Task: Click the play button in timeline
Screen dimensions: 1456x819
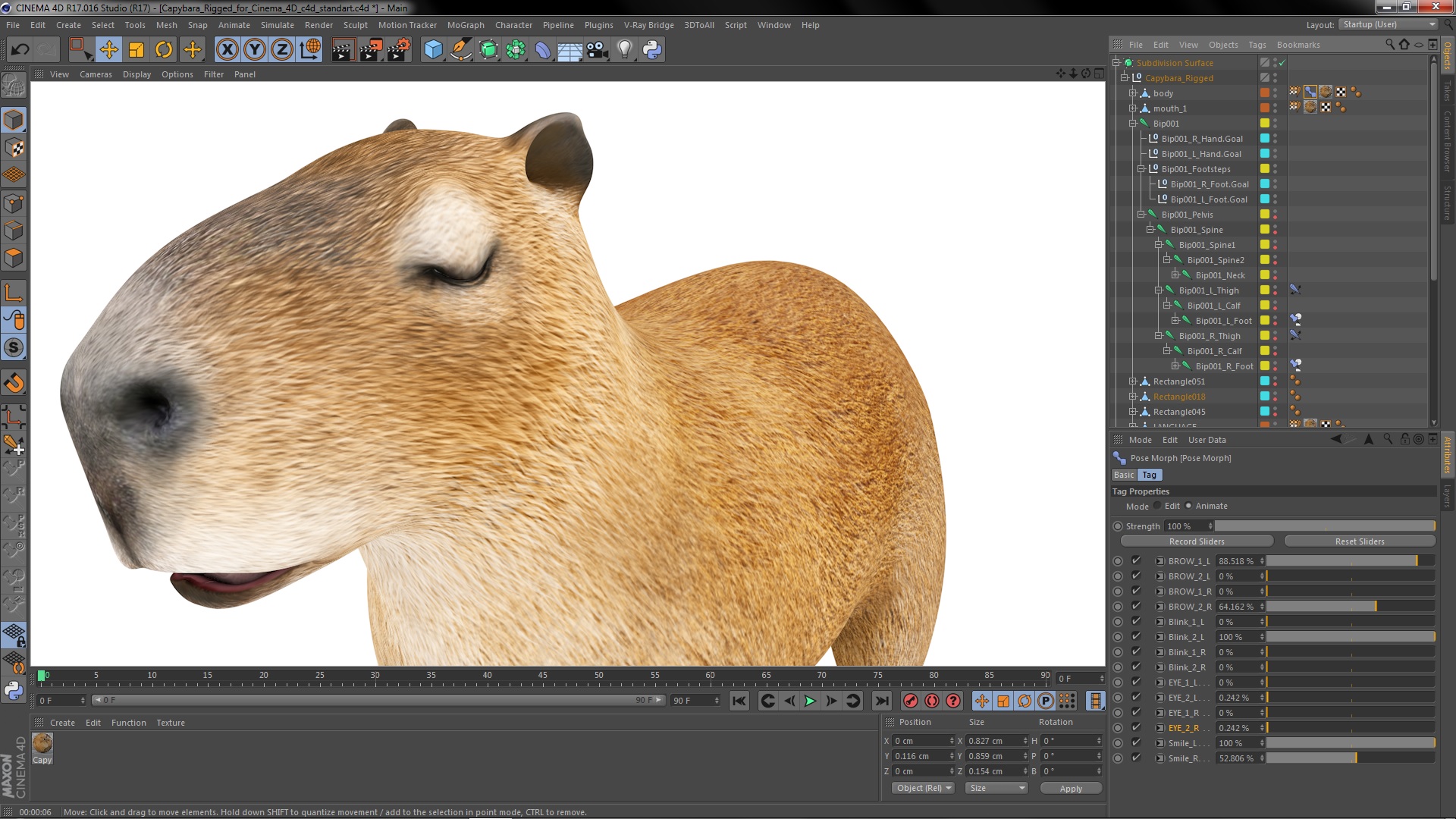Action: point(810,701)
